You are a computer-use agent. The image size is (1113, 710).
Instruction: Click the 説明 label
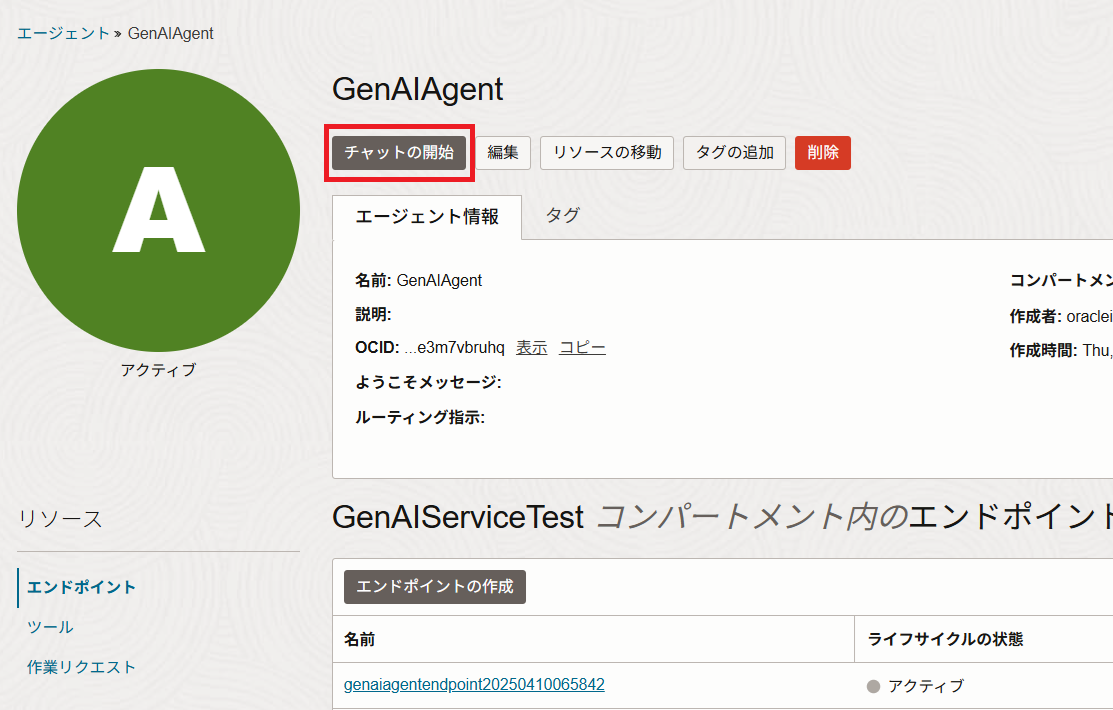(373, 315)
